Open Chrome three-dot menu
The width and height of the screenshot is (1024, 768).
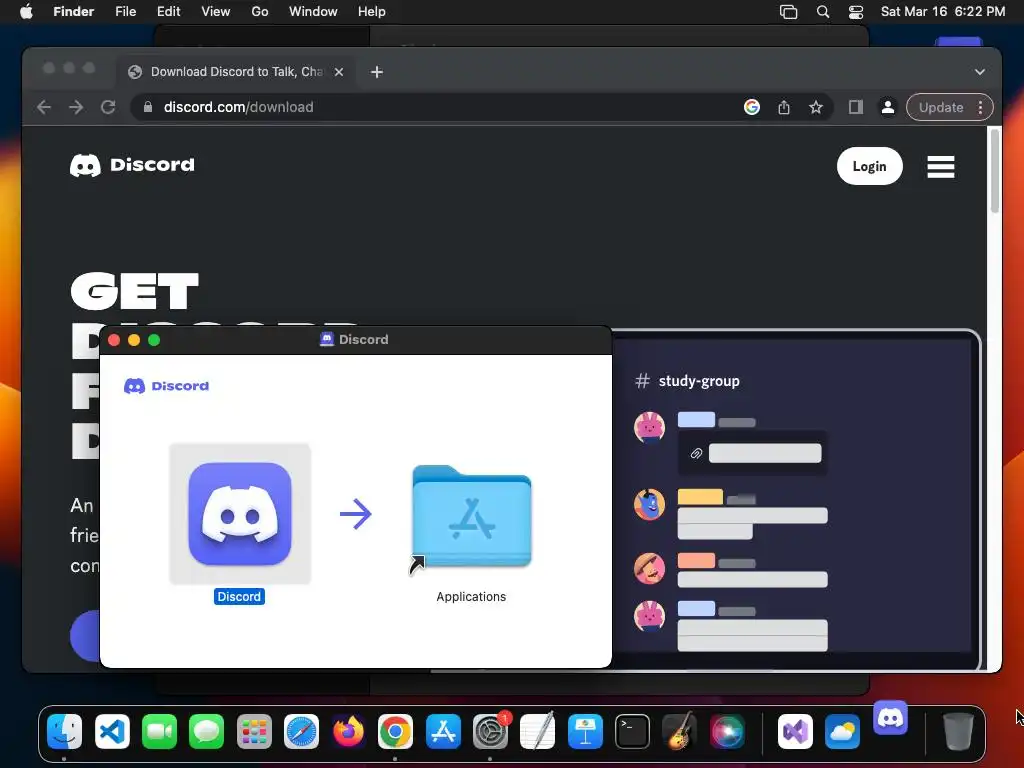tap(980, 107)
